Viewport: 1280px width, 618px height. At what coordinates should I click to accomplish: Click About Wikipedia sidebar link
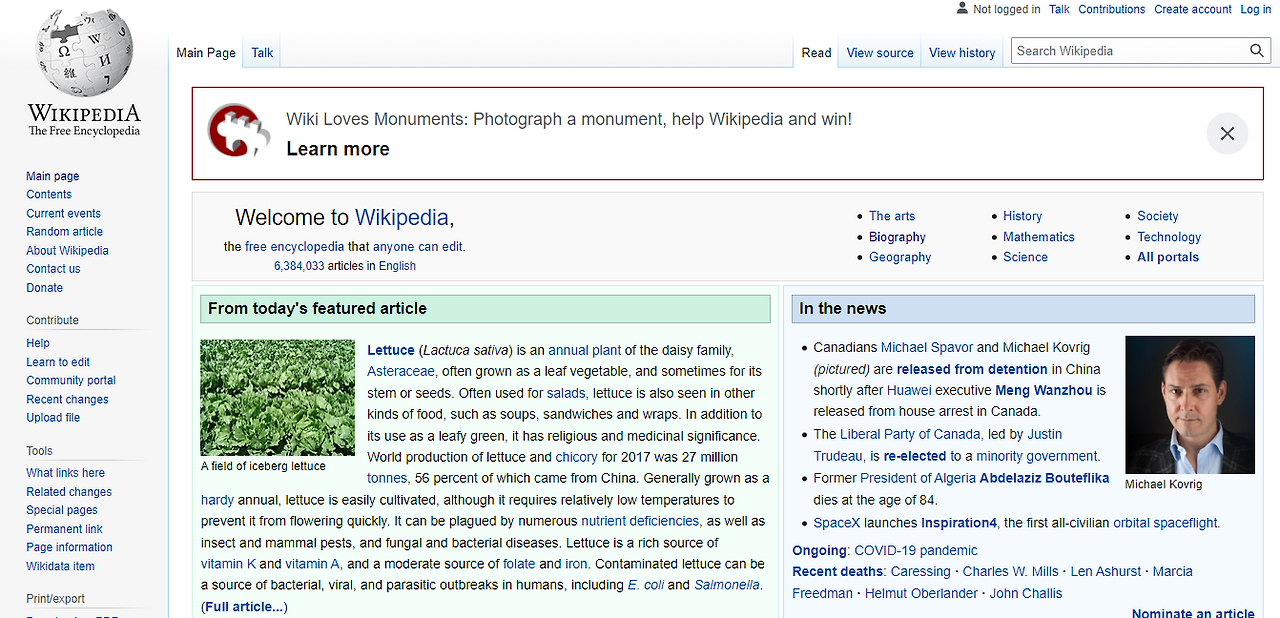pyautogui.click(x=67, y=251)
